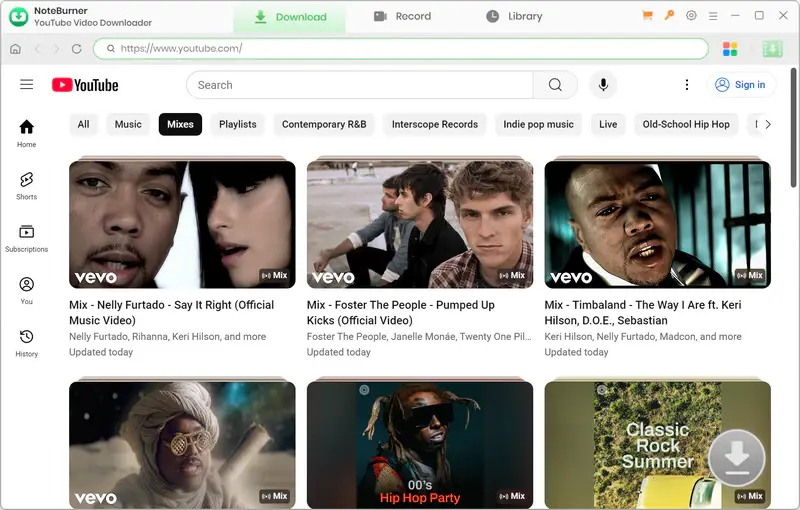Switch to the Record tab
The height and width of the screenshot is (510, 800).
(402, 17)
